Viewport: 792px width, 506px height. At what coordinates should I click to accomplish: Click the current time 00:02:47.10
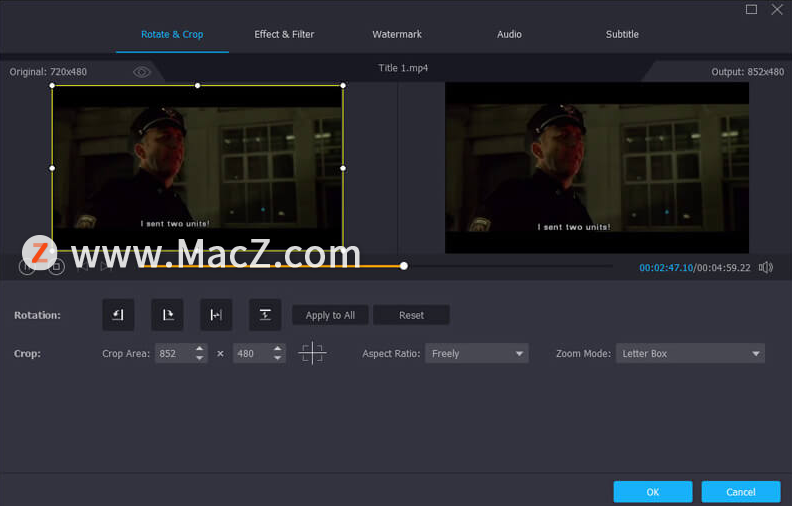click(x=666, y=268)
